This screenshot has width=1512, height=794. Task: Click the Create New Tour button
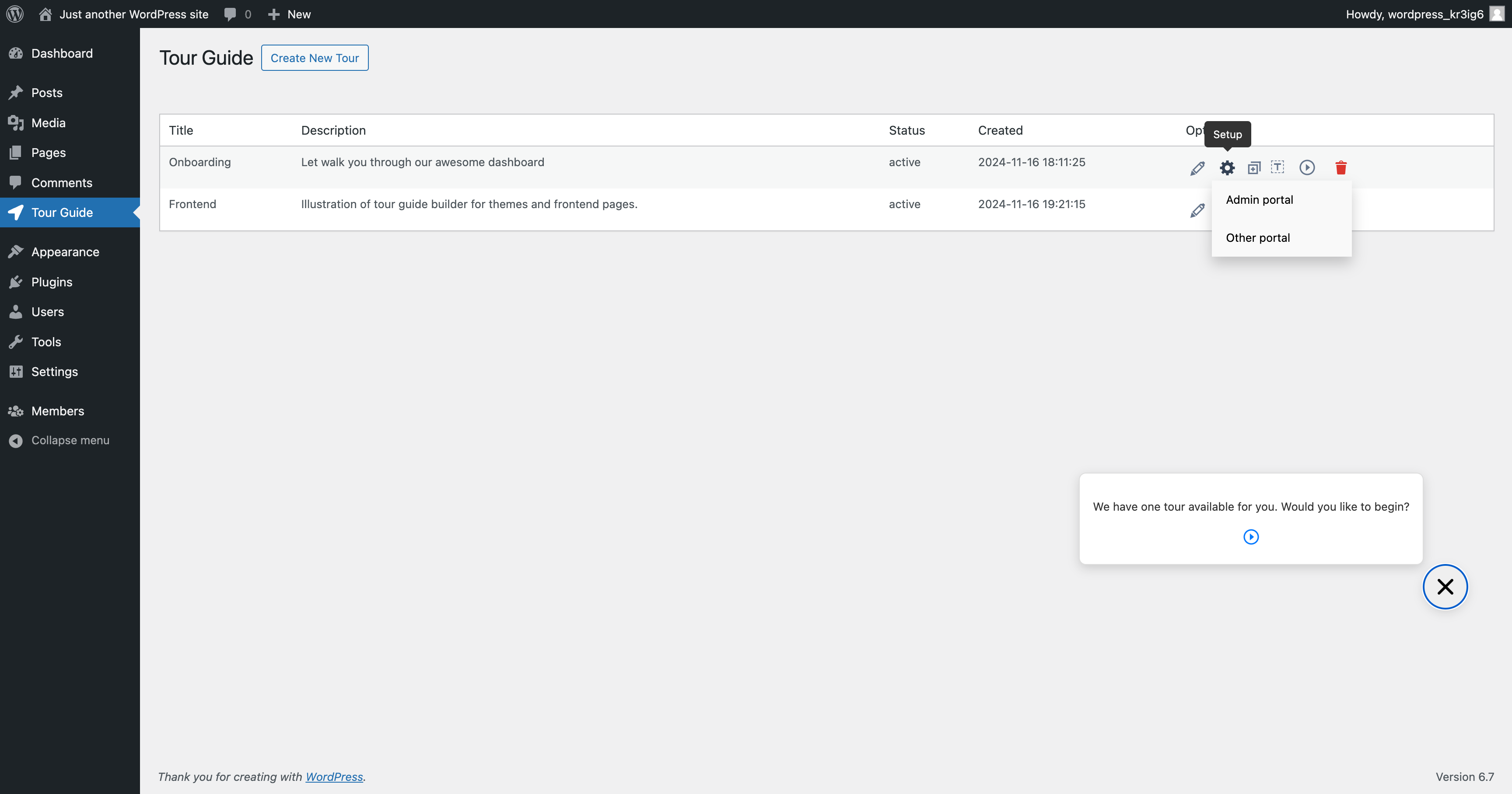(x=315, y=57)
